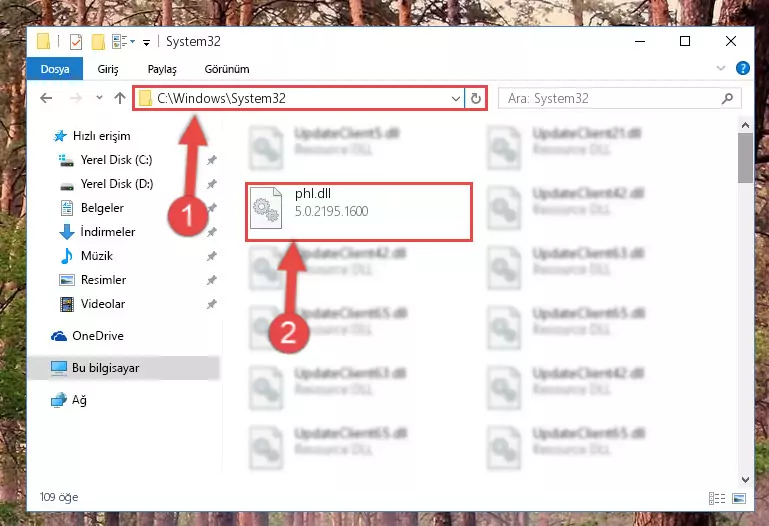Open the view layout options icon in title bar
The width and height of the screenshot is (769, 526).
point(120,42)
